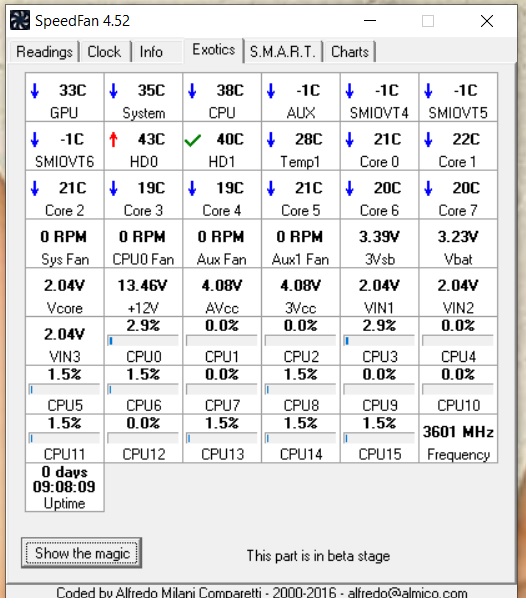Minimize the SpeedFan window
The image size is (526, 604).
click(x=370, y=21)
